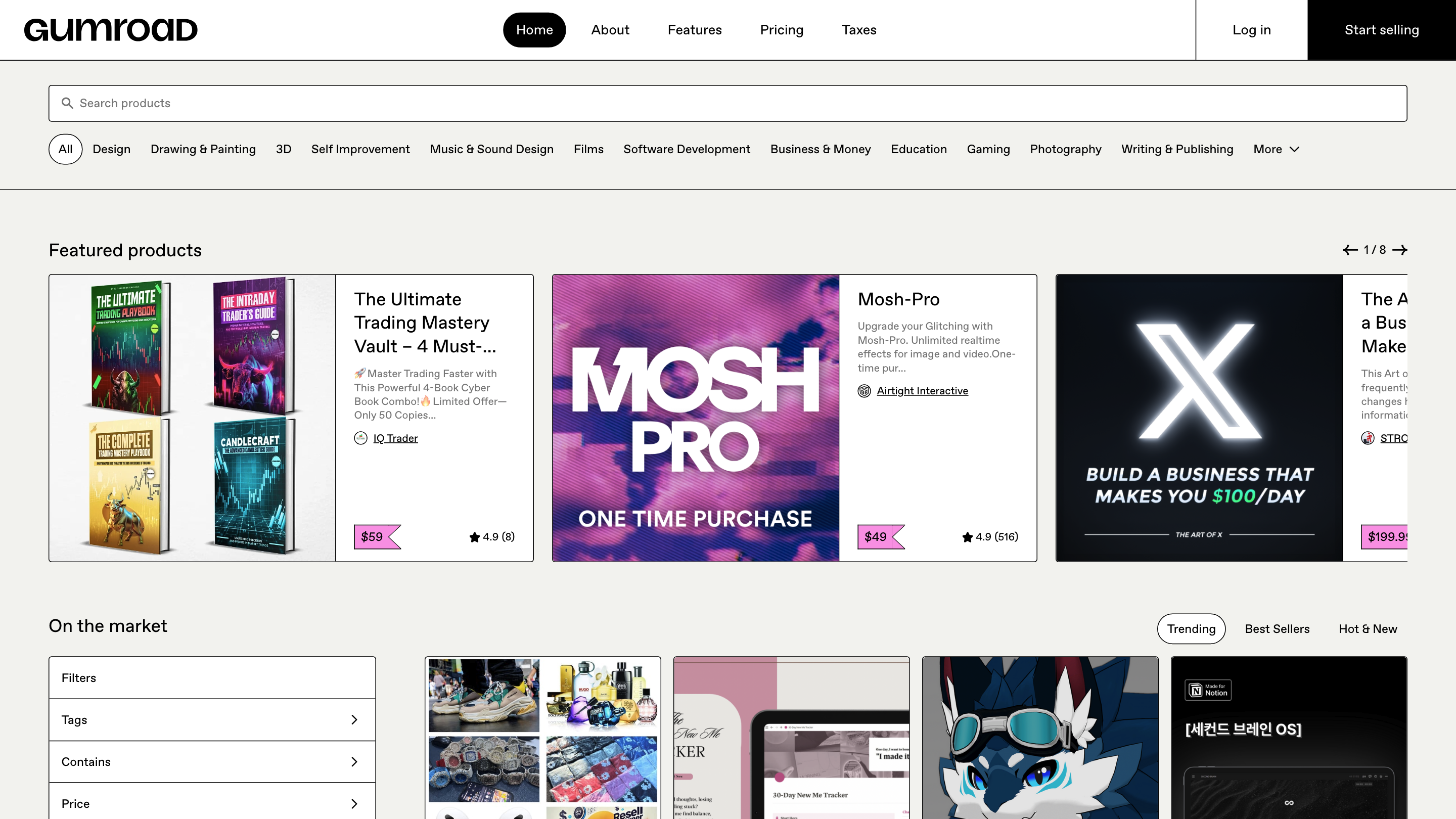Click the $49 price tag on Mosh-Pro

tap(876, 536)
